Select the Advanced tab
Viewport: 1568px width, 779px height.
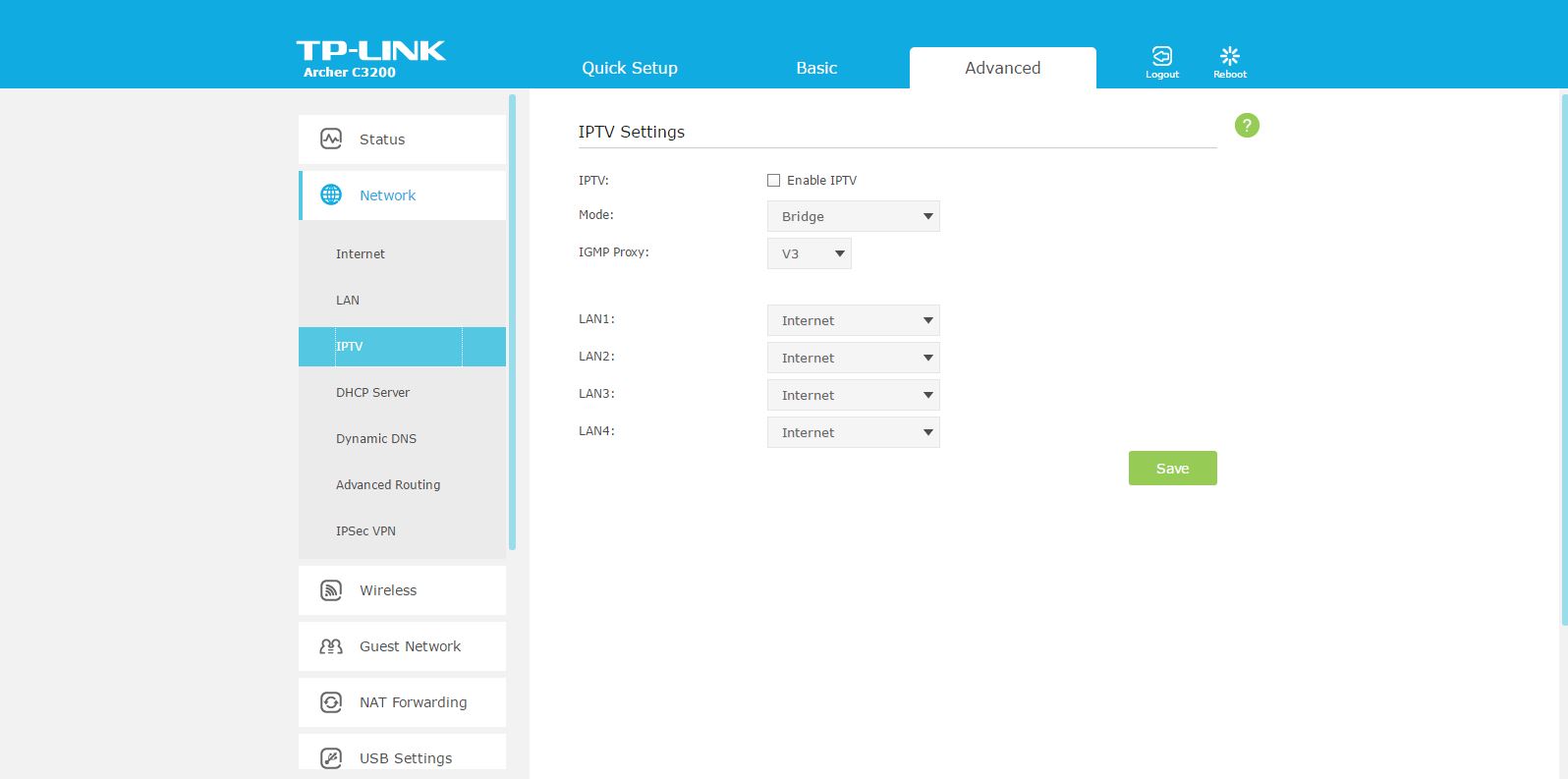tap(1002, 68)
